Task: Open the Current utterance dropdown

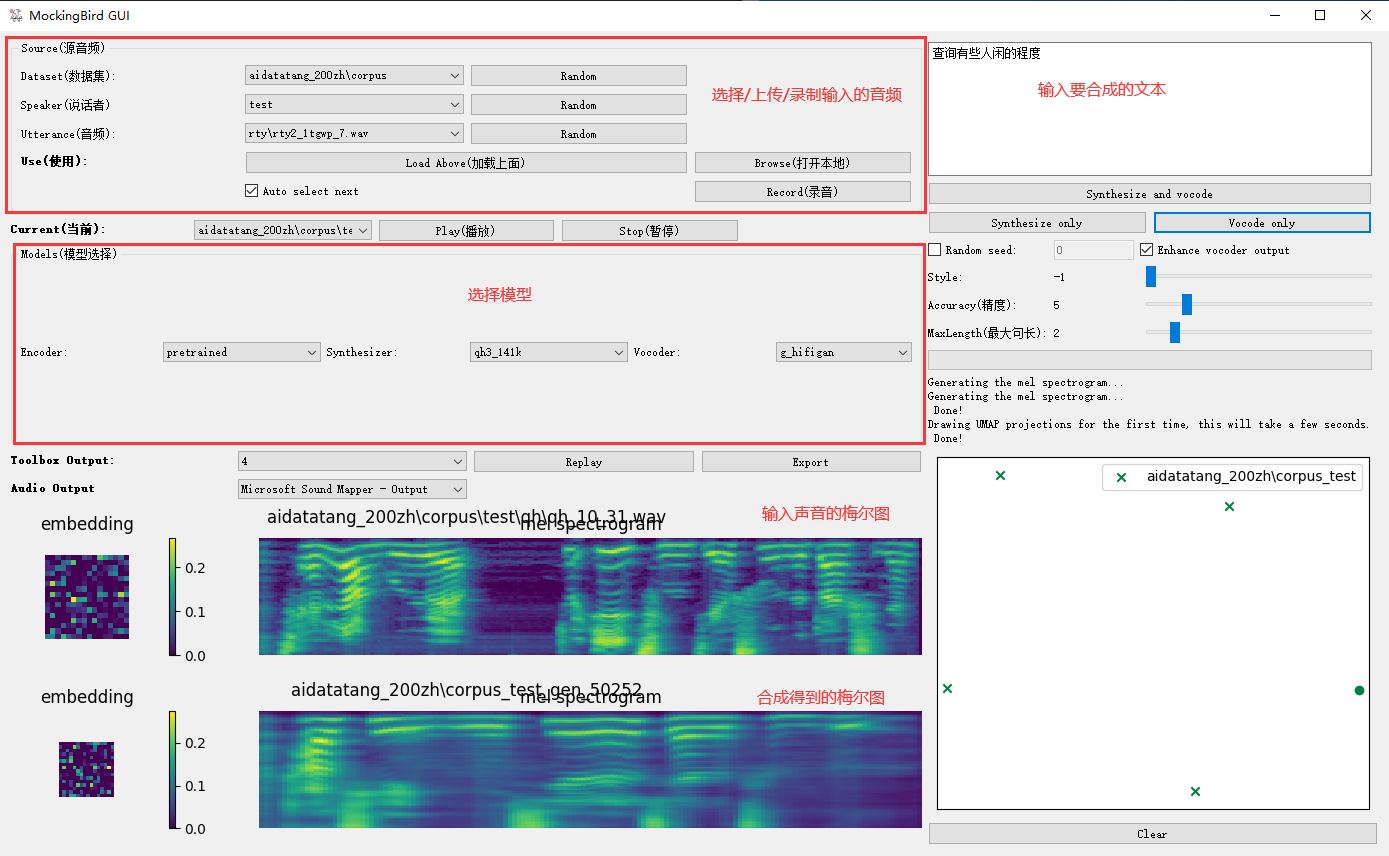Action: tap(283, 230)
